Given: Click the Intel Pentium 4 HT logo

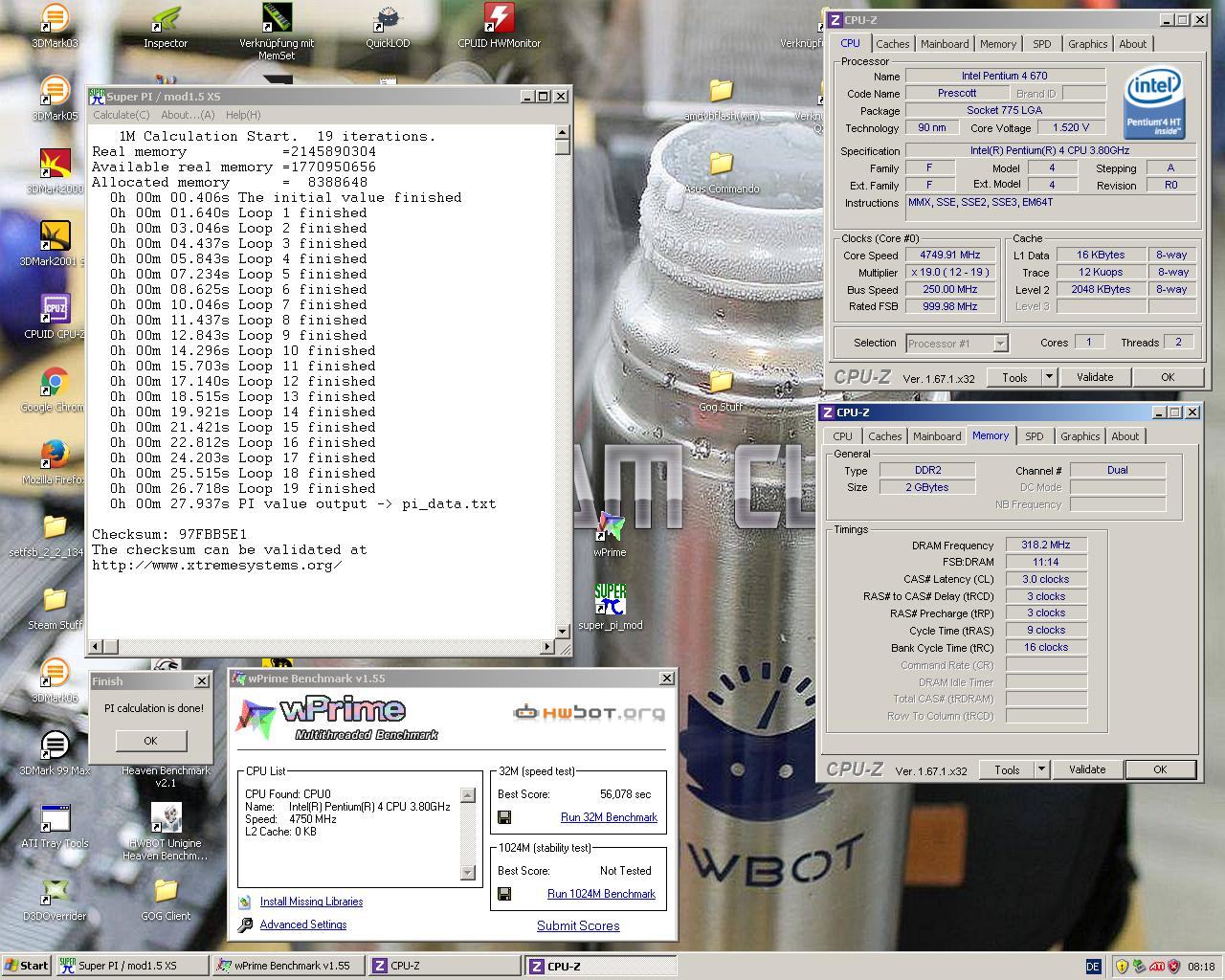Looking at the screenshot, I should [x=1155, y=103].
